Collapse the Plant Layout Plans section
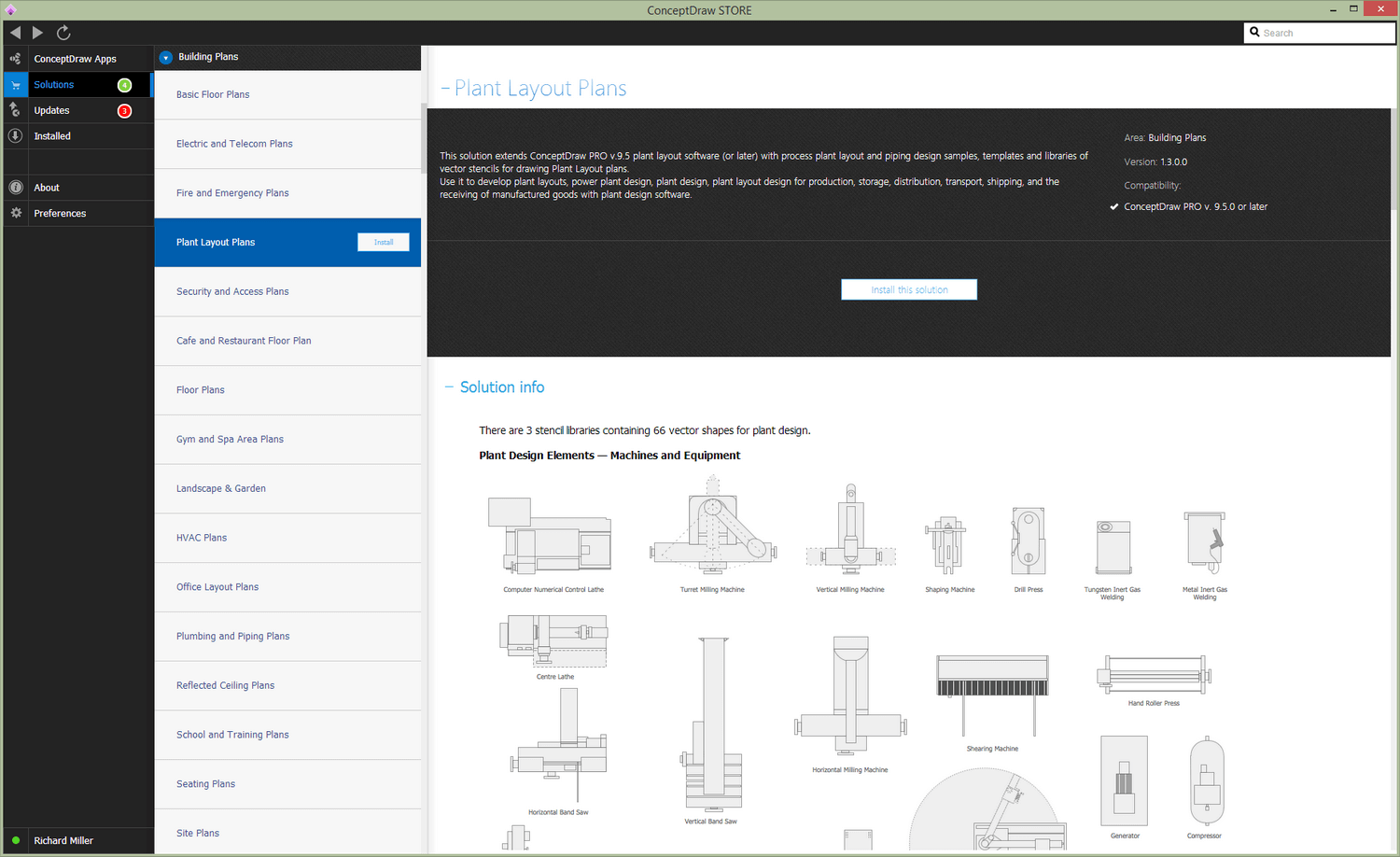The image size is (1400, 857). coord(445,89)
